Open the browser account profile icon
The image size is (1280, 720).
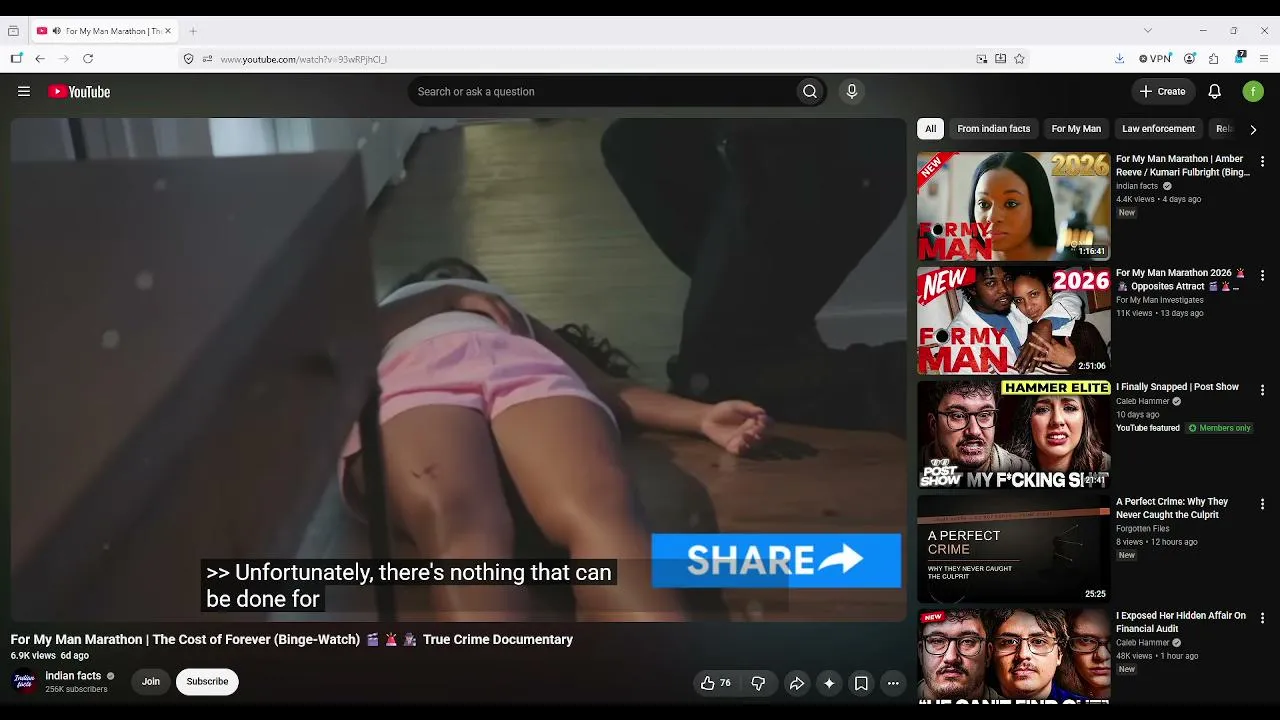(x=1189, y=59)
